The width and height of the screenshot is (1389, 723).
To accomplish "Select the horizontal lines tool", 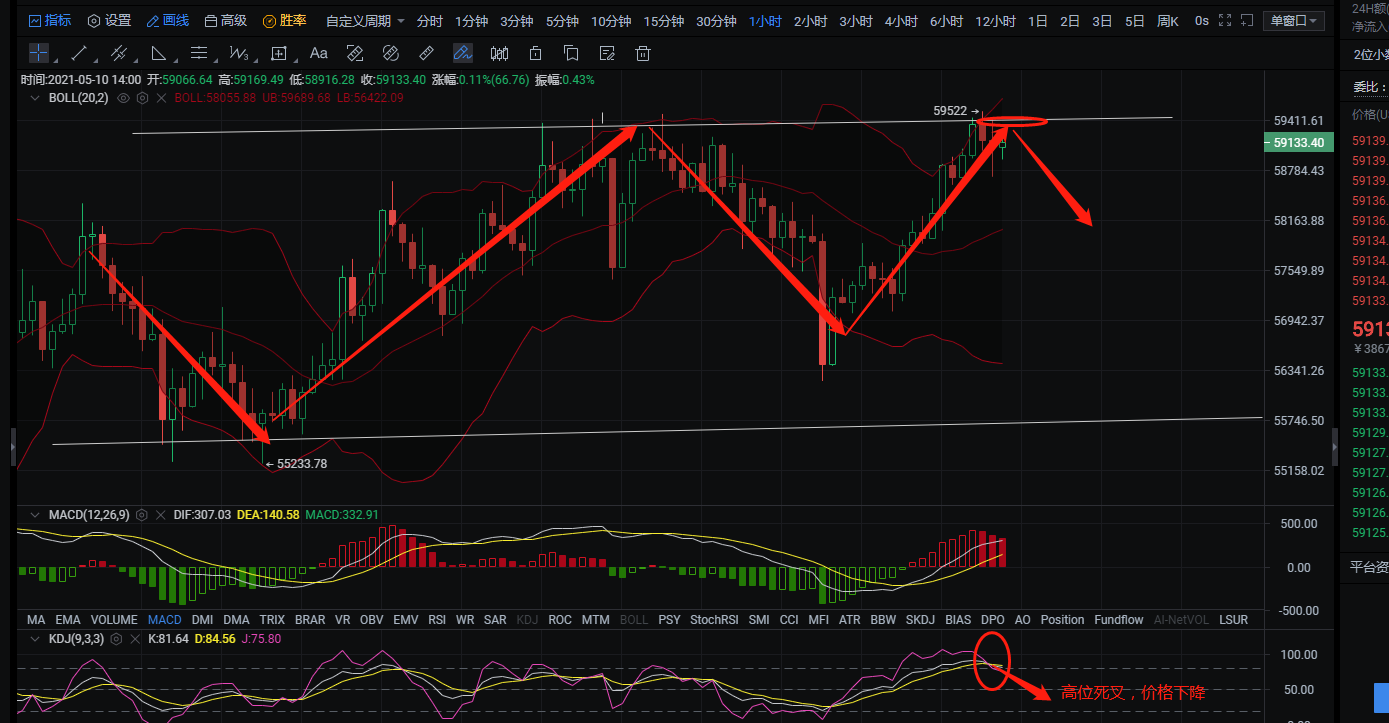I will (x=198, y=53).
